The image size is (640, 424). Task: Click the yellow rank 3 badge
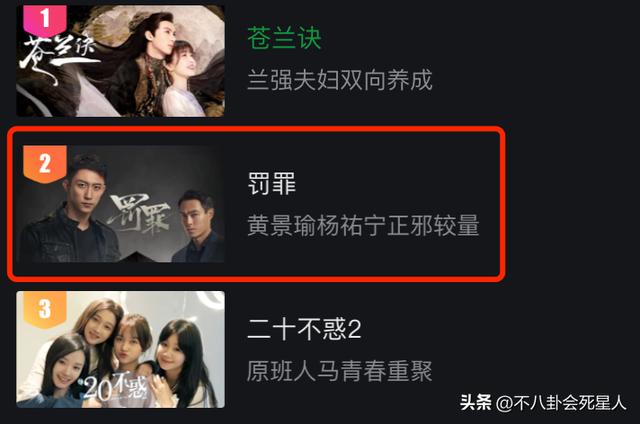tap(45, 309)
